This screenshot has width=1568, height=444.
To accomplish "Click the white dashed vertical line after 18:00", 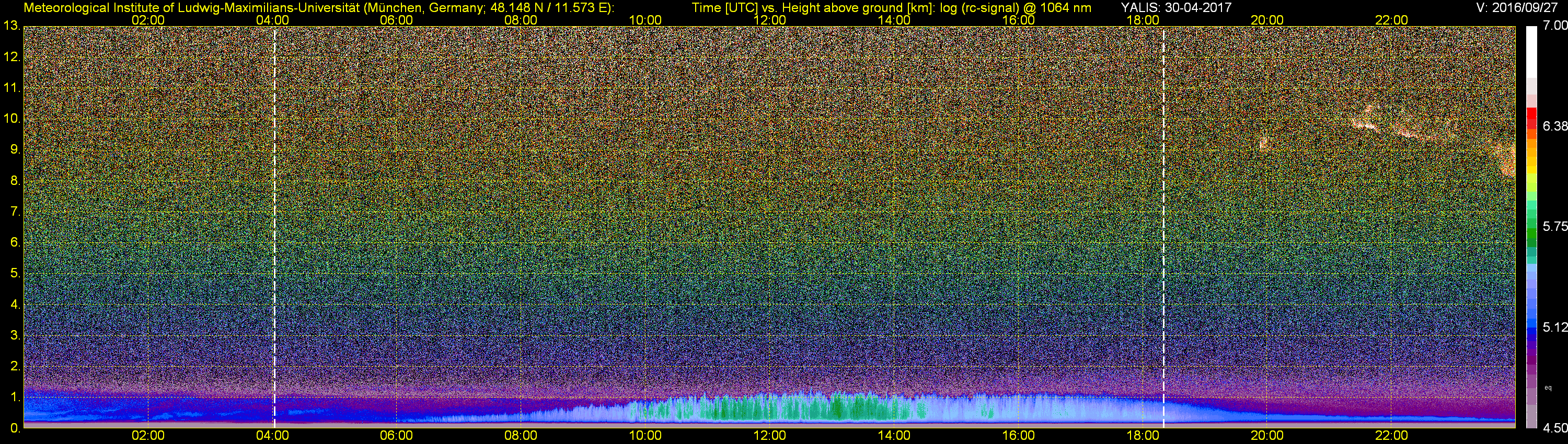I will click(1164, 227).
